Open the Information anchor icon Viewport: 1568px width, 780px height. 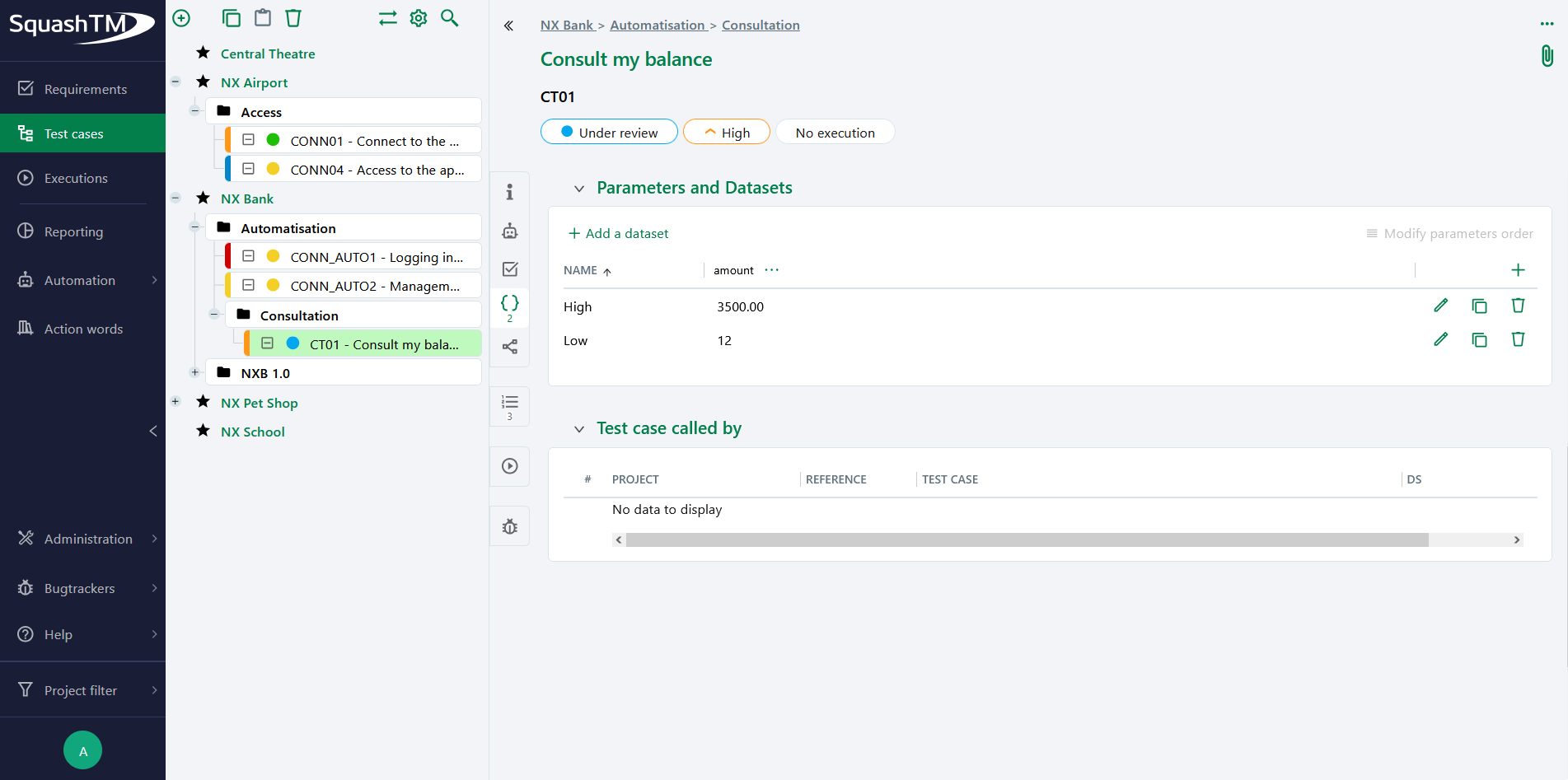coord(510,192)
